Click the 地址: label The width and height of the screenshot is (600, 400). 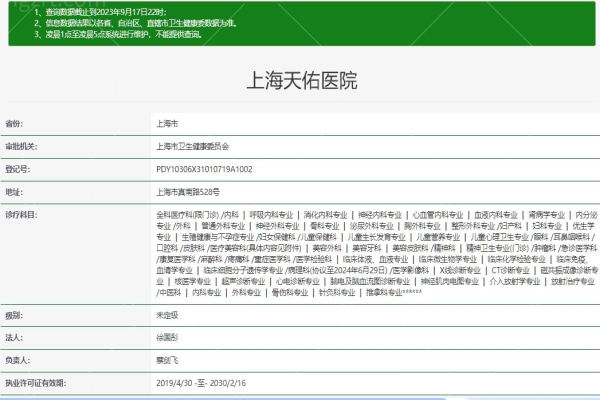click(14, 192)
